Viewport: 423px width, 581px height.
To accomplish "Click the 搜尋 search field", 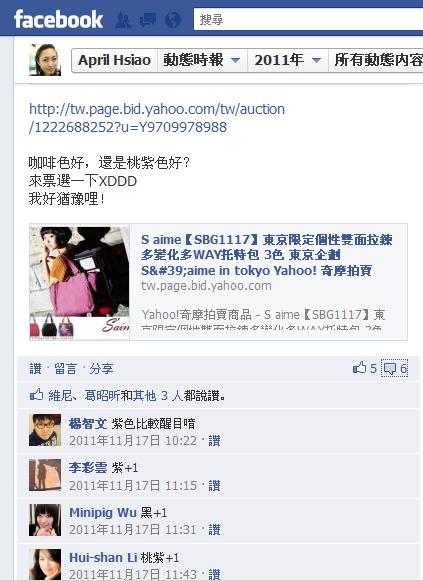I will [308, 20].
